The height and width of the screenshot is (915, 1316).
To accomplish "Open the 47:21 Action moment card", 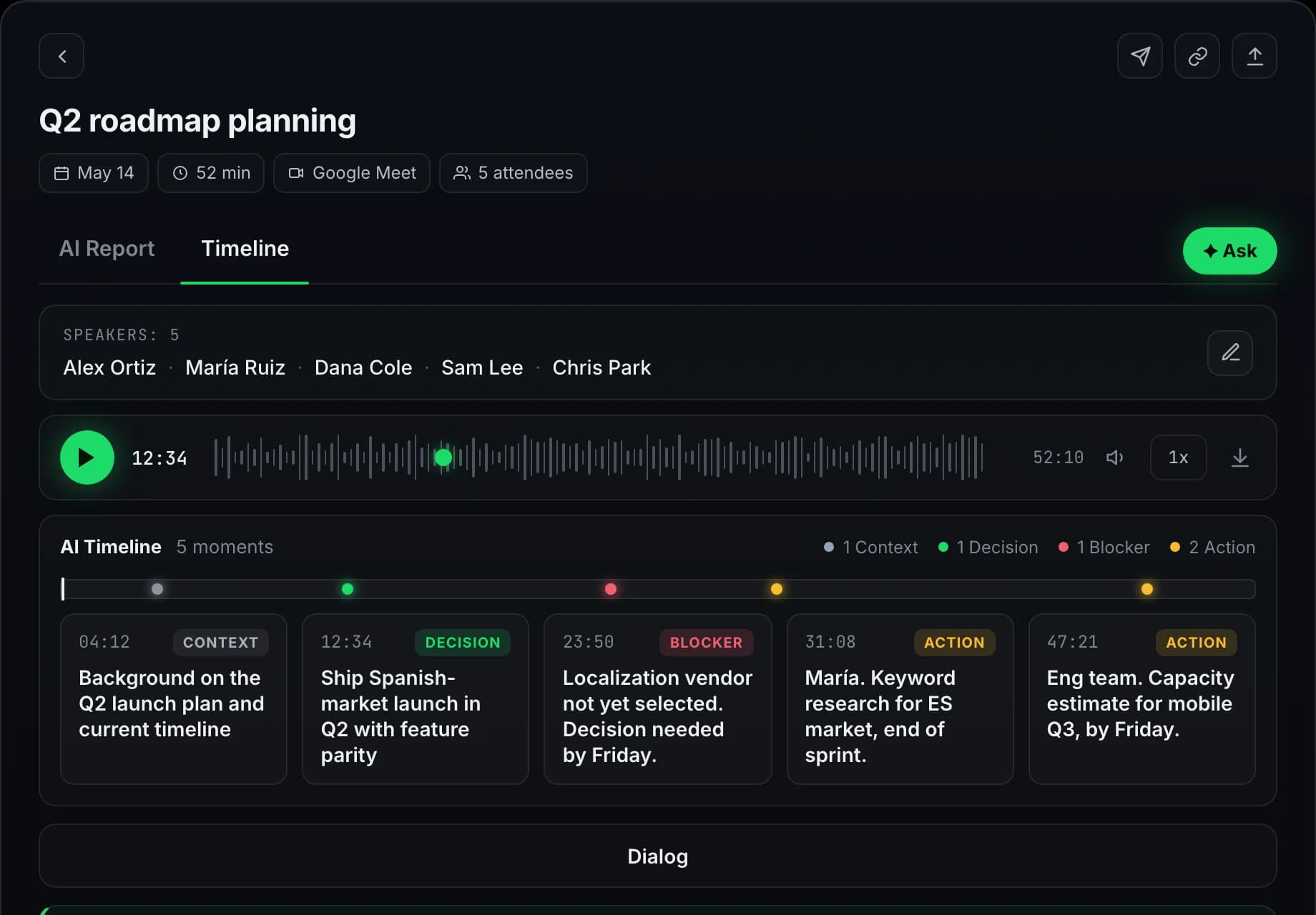I will pos(1142,699).
